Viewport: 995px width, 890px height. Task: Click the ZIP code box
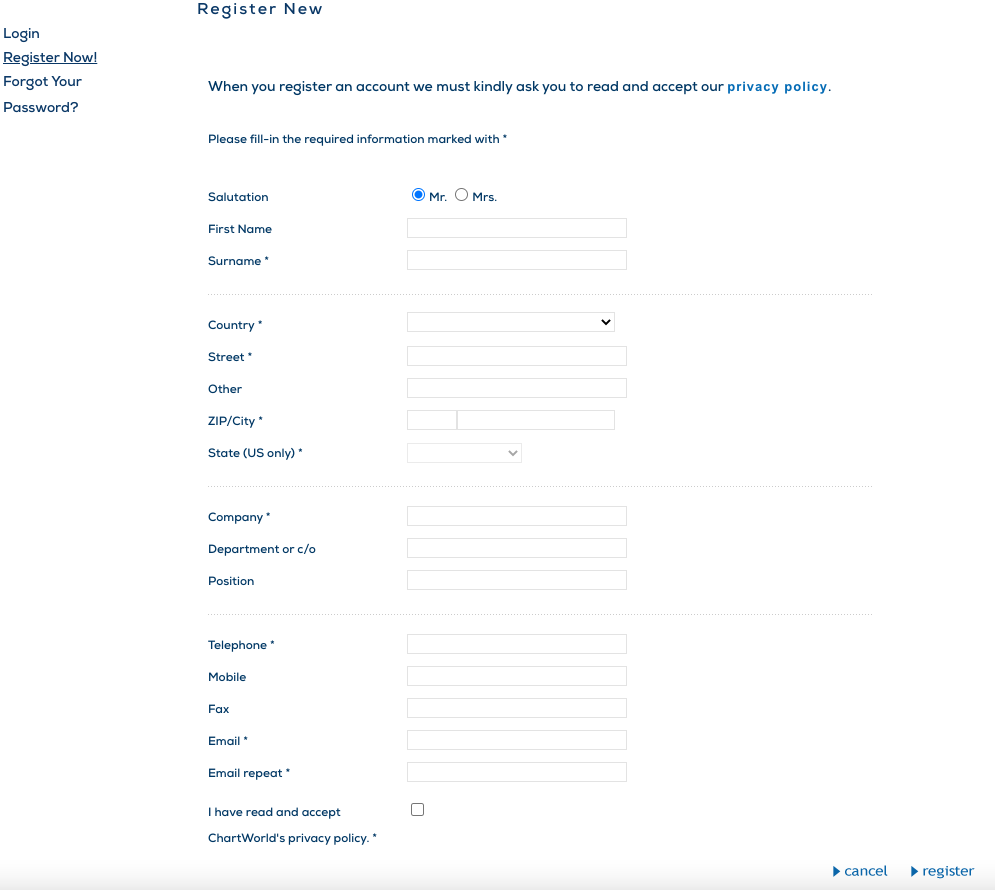pos(431,420)
